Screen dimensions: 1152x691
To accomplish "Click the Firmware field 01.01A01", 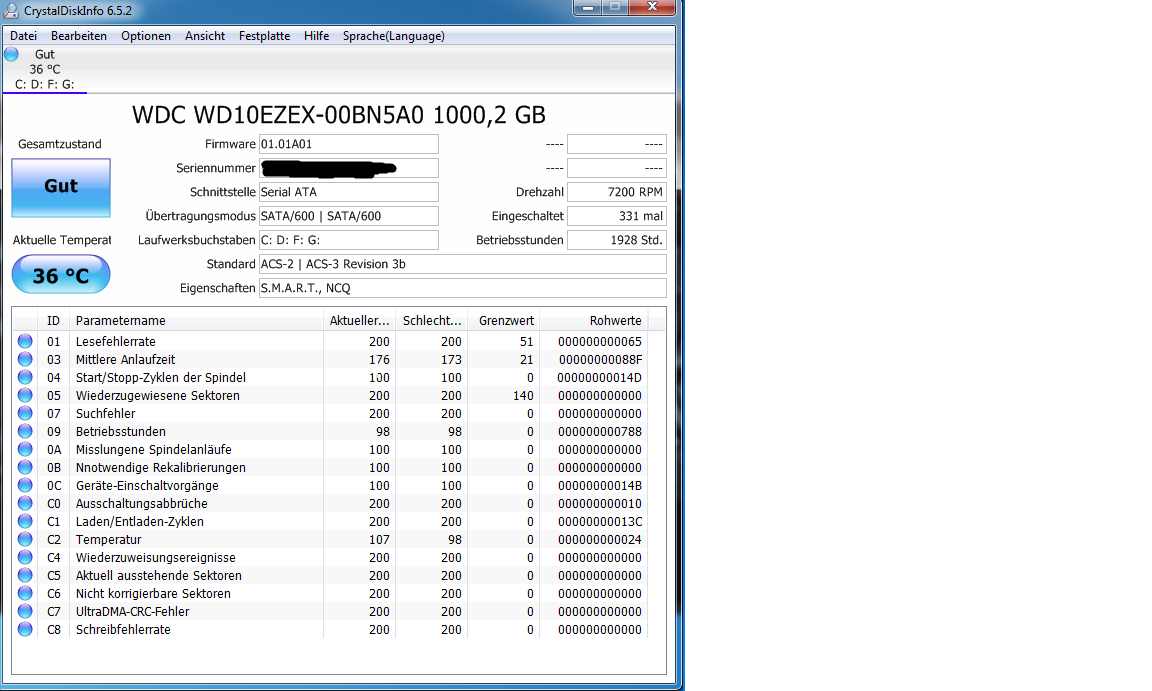I will 349,144.
